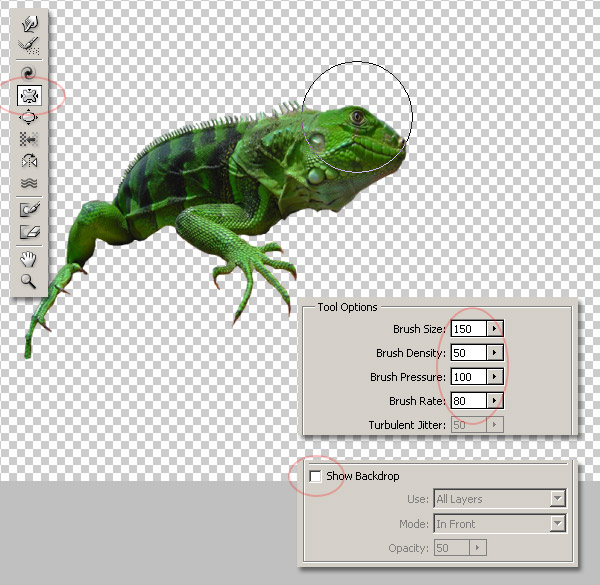Viewport: 600px width, 585px height.
Task: Select the Push Left tool
Action: tap(29, 139)
